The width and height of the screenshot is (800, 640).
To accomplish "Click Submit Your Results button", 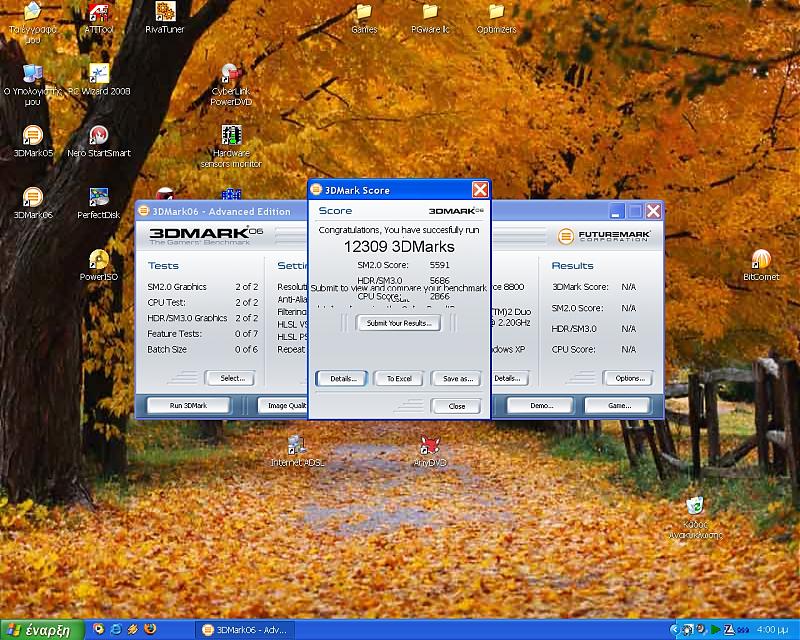I will coord(398,323).
